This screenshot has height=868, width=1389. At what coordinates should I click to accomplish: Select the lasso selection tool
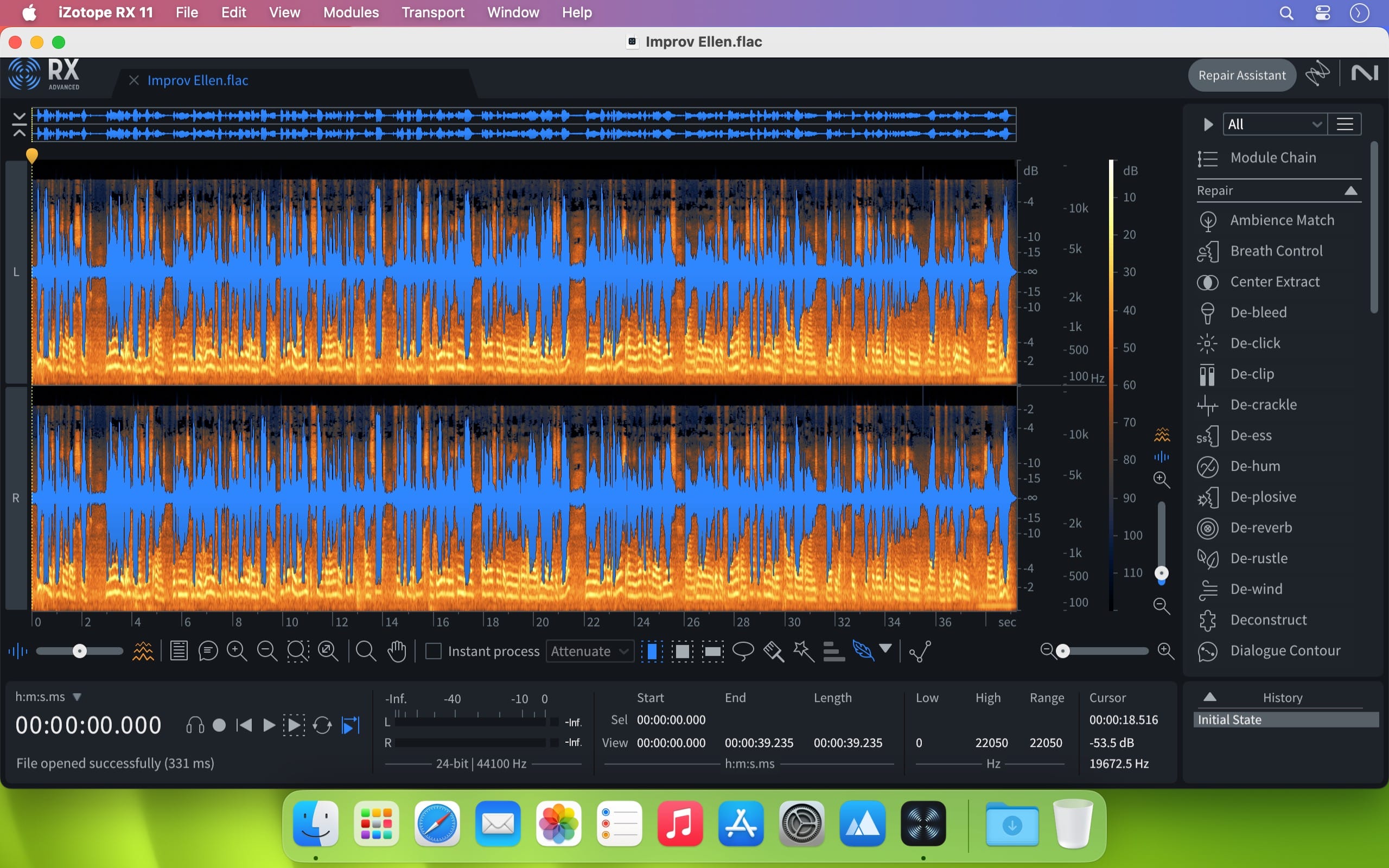(743, 651)
